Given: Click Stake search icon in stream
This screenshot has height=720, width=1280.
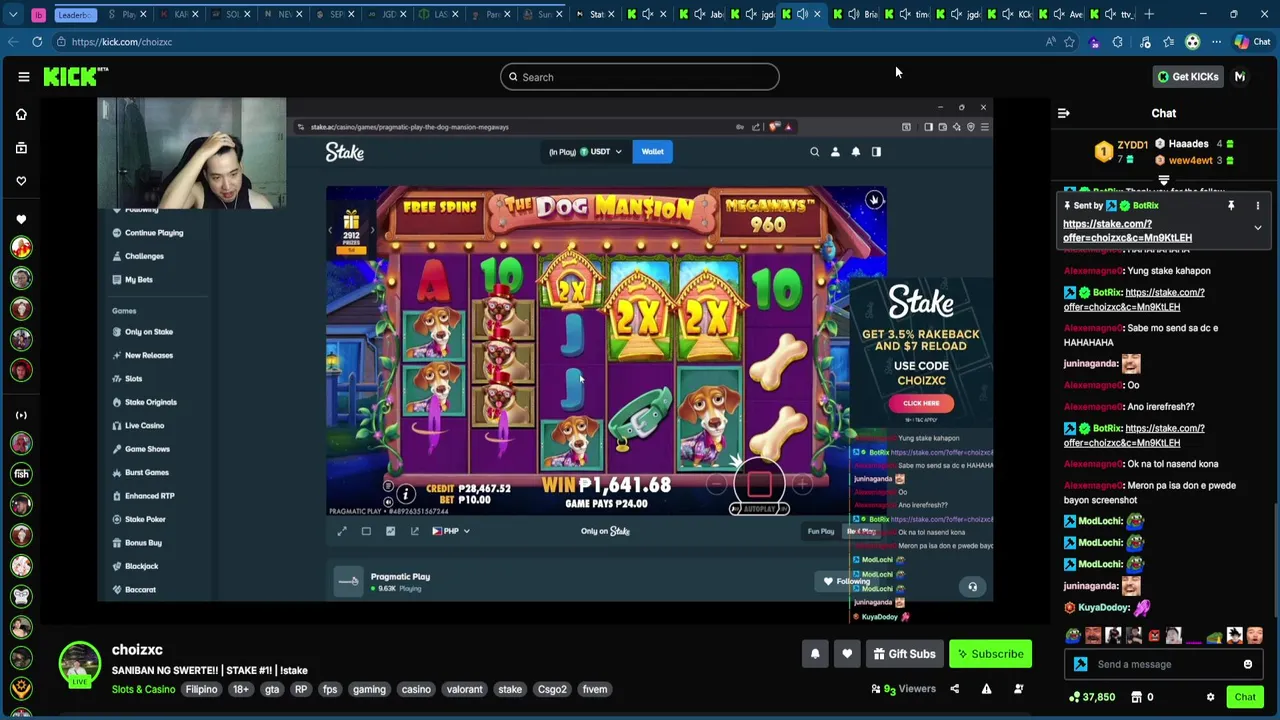Looking at the screenshot, I should click(814, 152).
